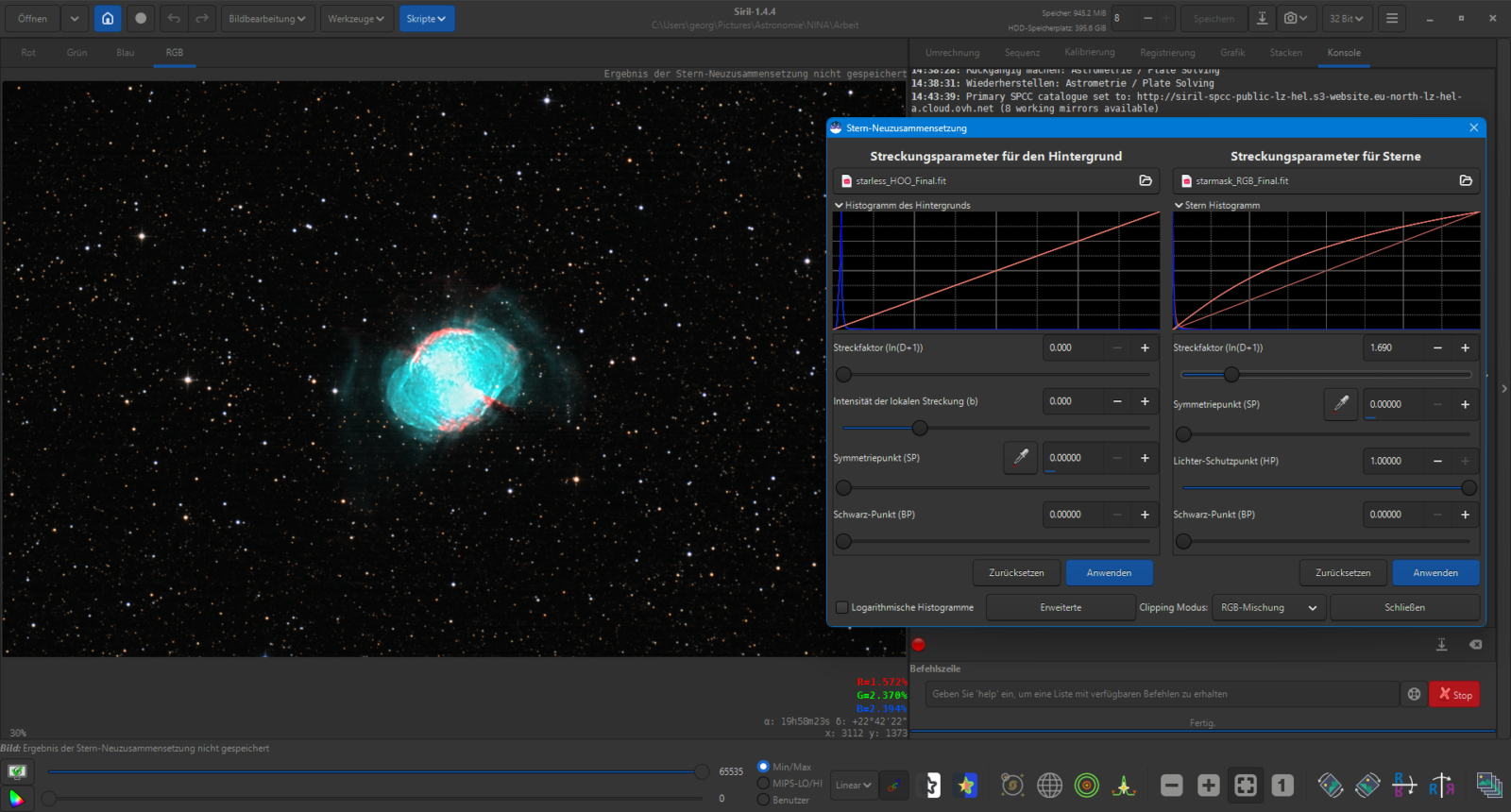The image size is (1511, 812).
Task: Open the 32 Bit depth dropdown
Action: tap(1347, 18)
